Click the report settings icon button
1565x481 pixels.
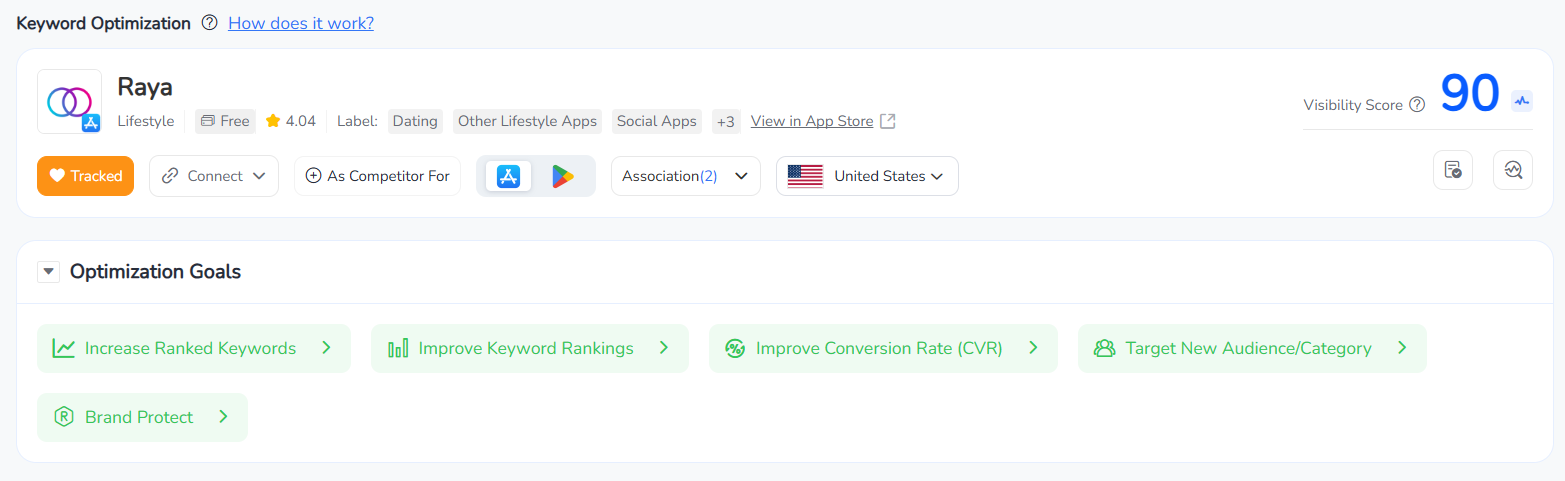[1452, 170]
